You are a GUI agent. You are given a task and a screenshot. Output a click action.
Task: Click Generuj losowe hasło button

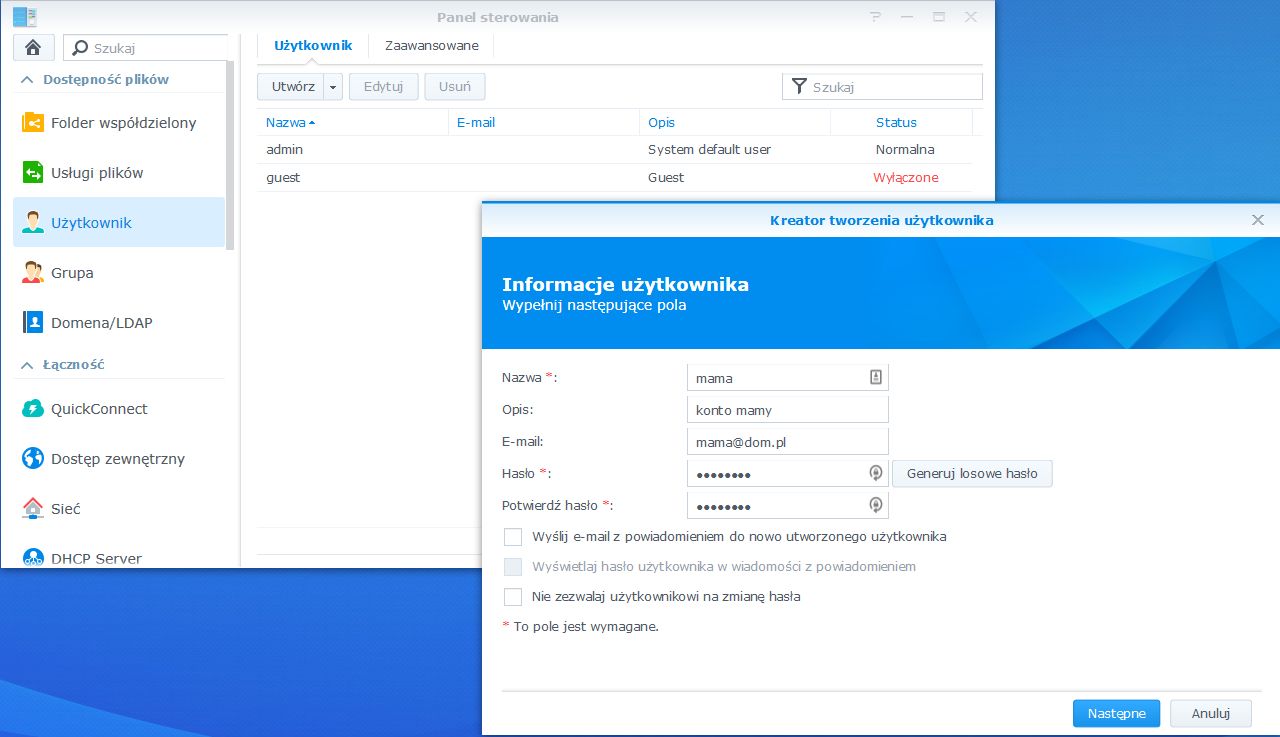(972, 473)
